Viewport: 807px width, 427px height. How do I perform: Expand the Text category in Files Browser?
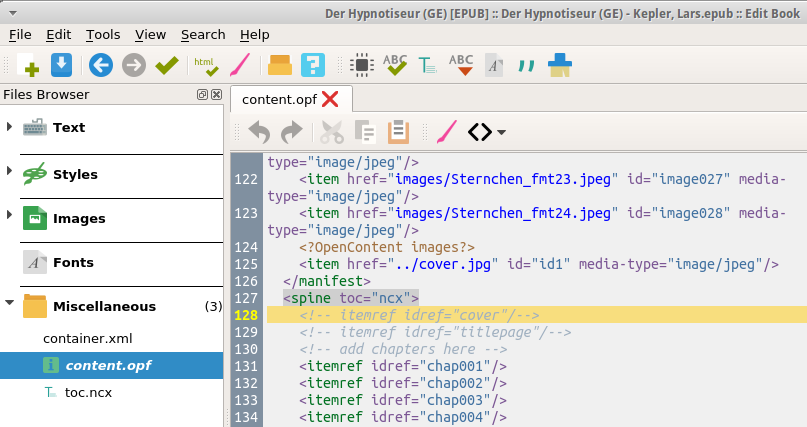(9, 127)
